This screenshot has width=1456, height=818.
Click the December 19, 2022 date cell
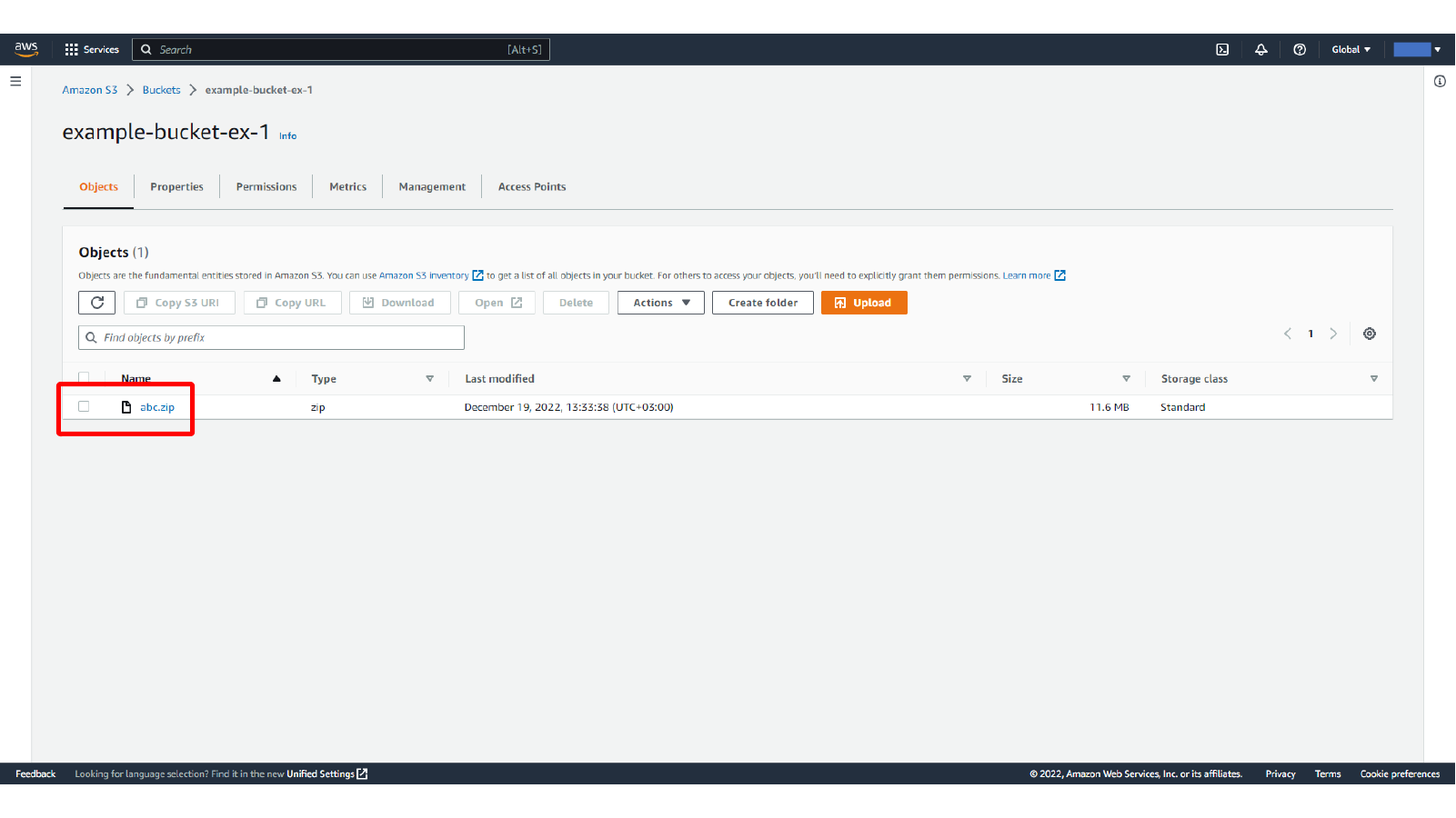click(x=569, y=407)
